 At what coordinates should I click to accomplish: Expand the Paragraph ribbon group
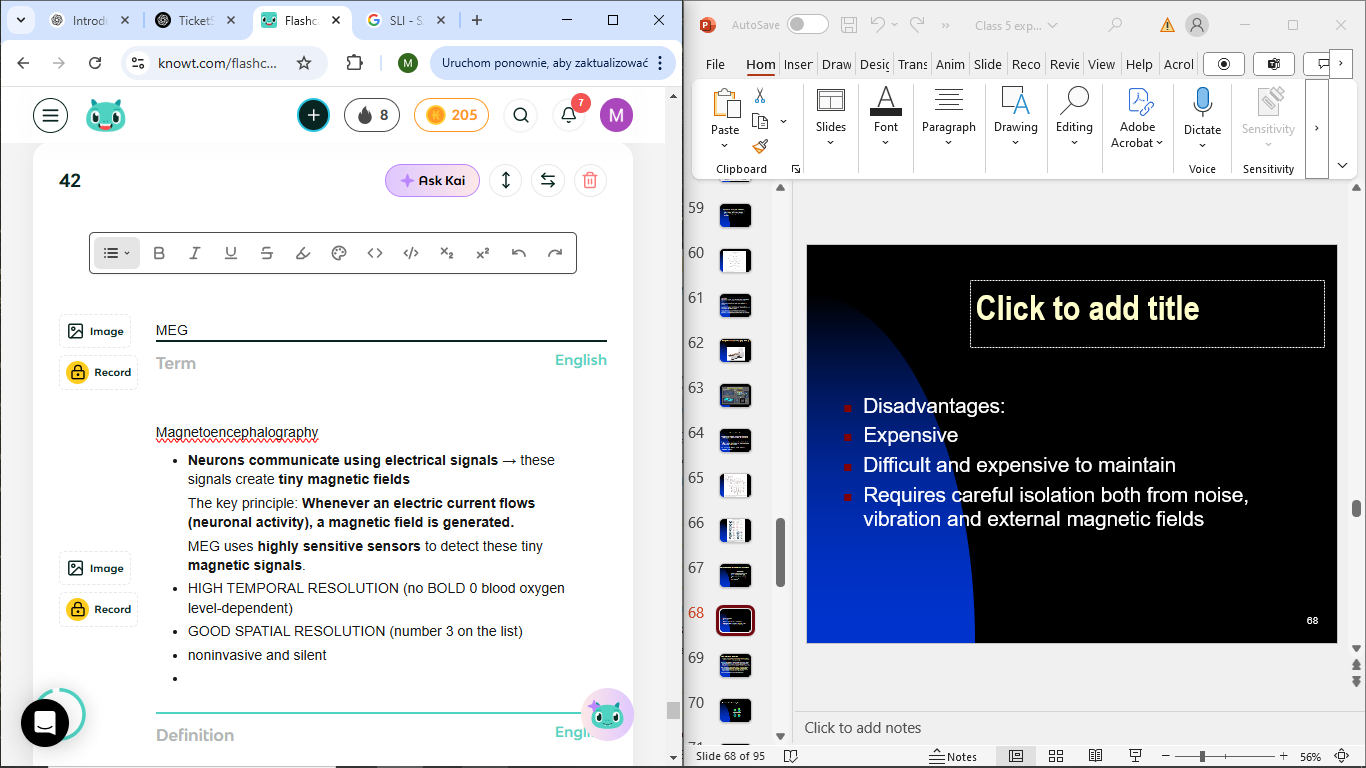[x=948, y=117]
